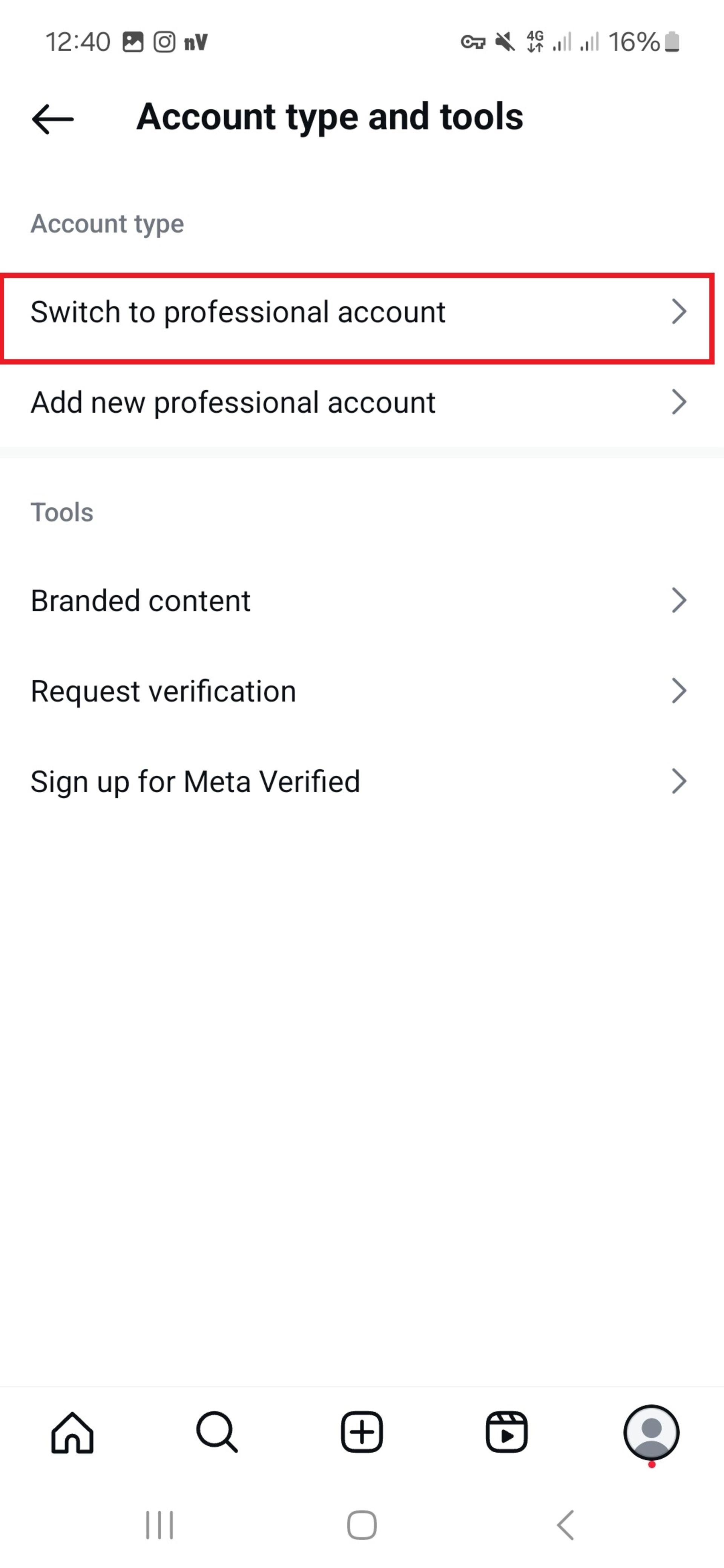Image resolution: width=724 pixels, height=1568 pixels.
Task: Open Branded content
Action: click(362, 600)
